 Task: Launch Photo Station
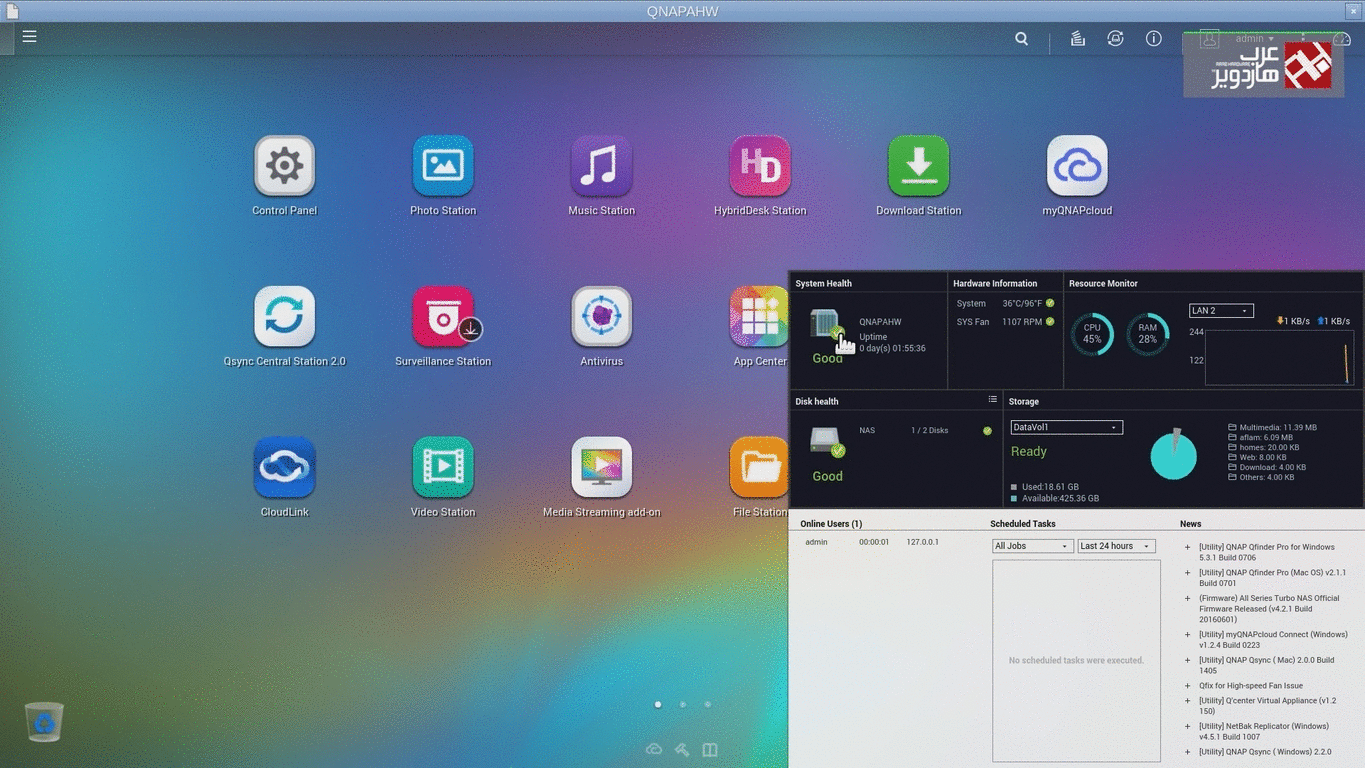[443, 166]
